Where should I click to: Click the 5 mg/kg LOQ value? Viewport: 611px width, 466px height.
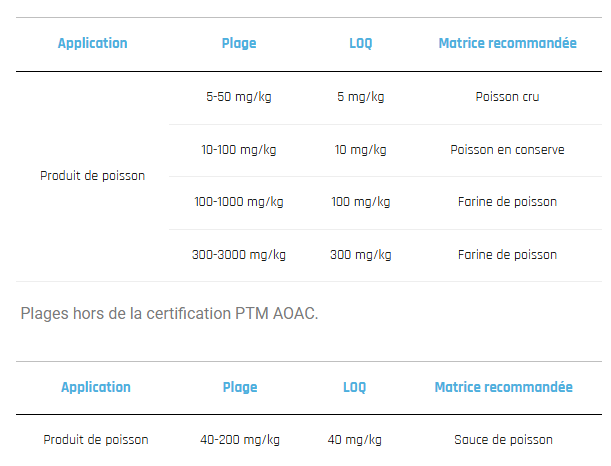(x=360, y=97)
